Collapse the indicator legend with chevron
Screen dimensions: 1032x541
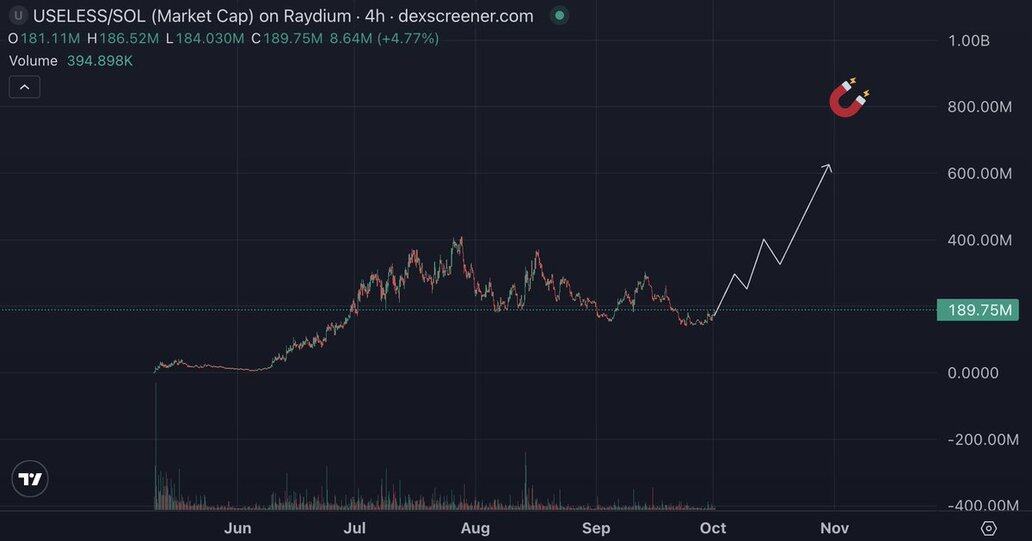(25, 87)
